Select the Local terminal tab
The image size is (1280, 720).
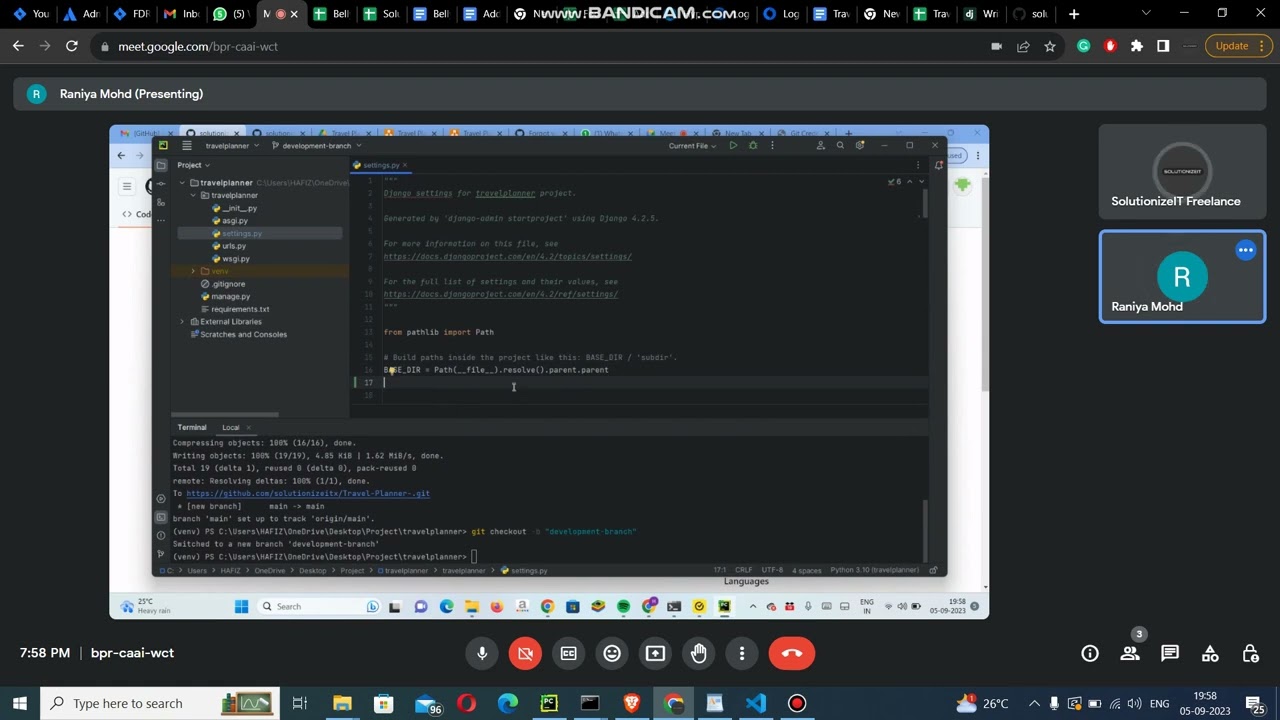230,428
